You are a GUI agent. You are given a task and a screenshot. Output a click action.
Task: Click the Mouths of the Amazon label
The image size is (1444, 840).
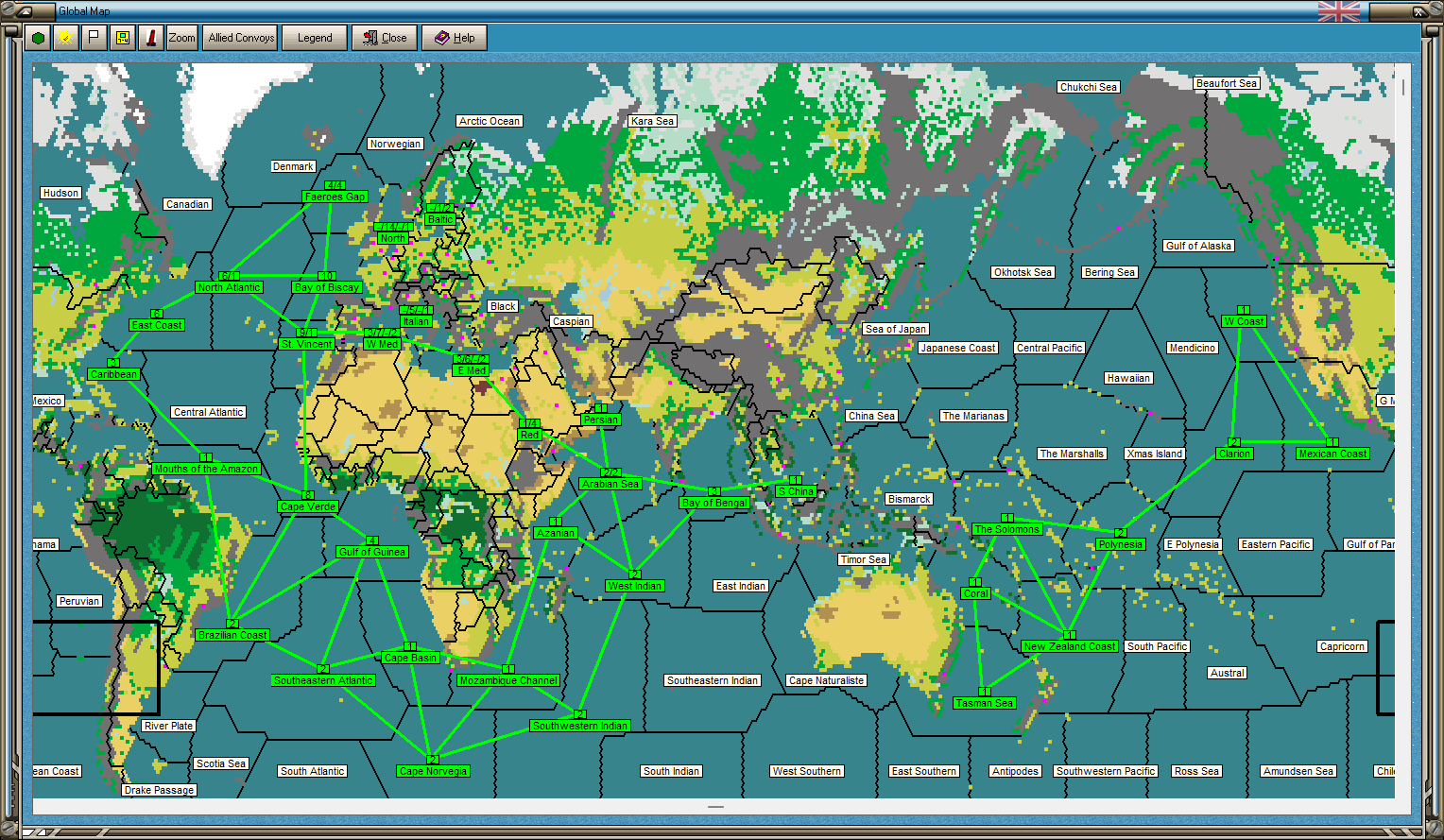point(206,469)
